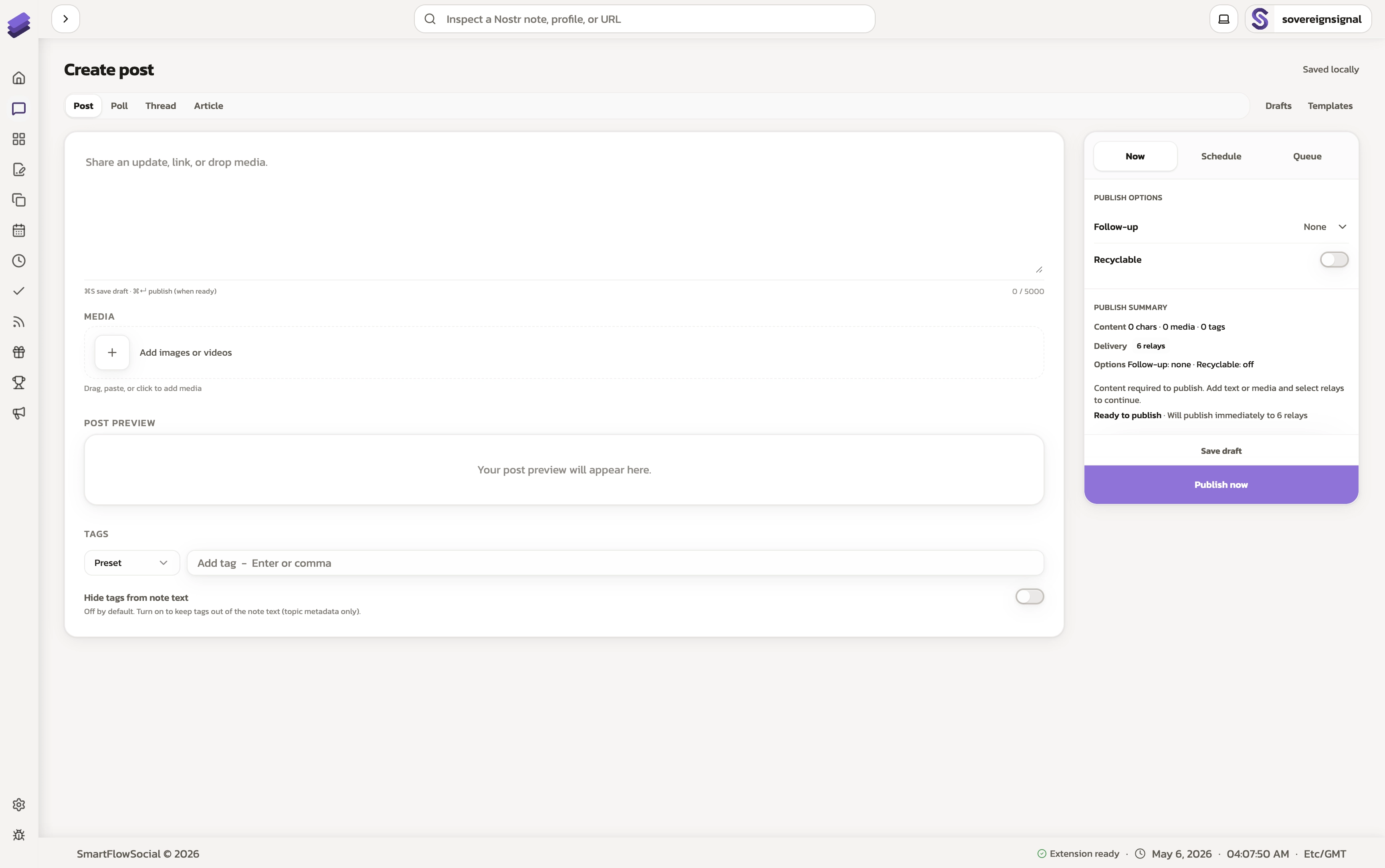This screenshot has width=1385, height=868.
Task: Click the 6 relays delivery badge
Action: coord(1151,346)
